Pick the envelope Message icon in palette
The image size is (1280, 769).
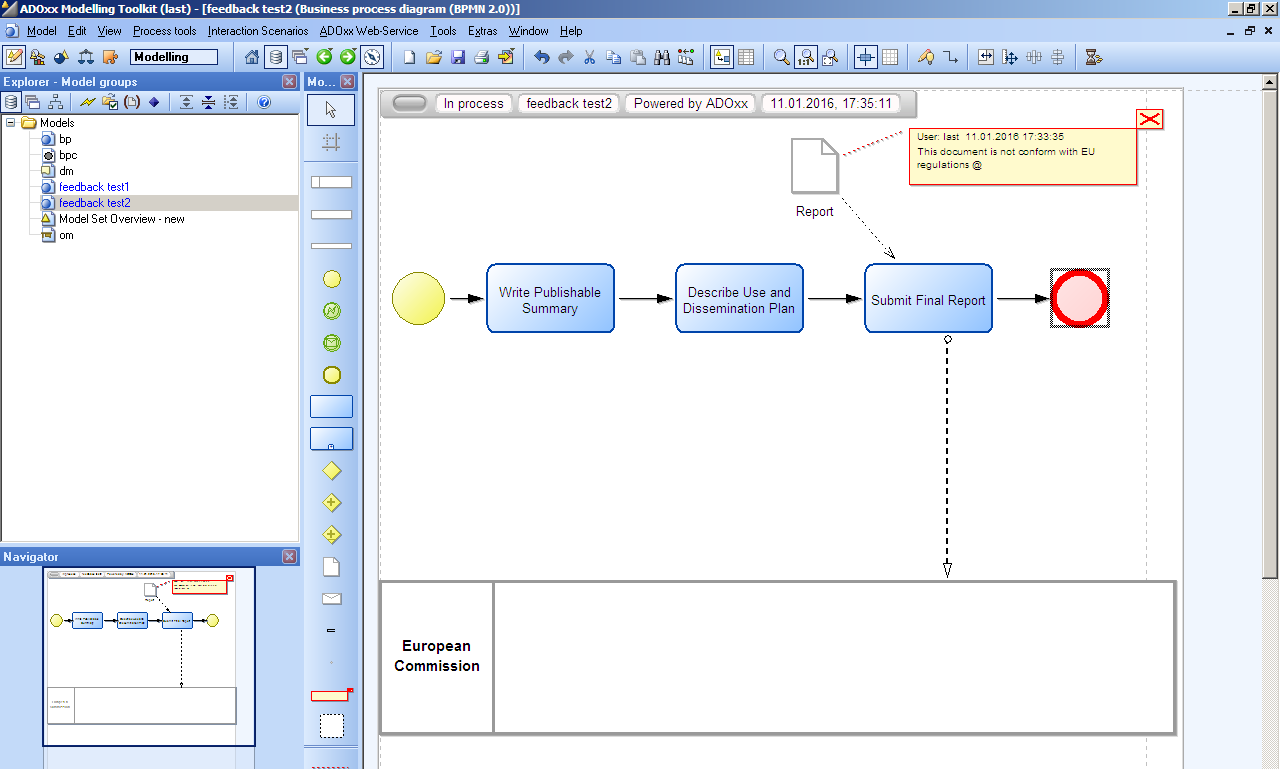(331, 599)
